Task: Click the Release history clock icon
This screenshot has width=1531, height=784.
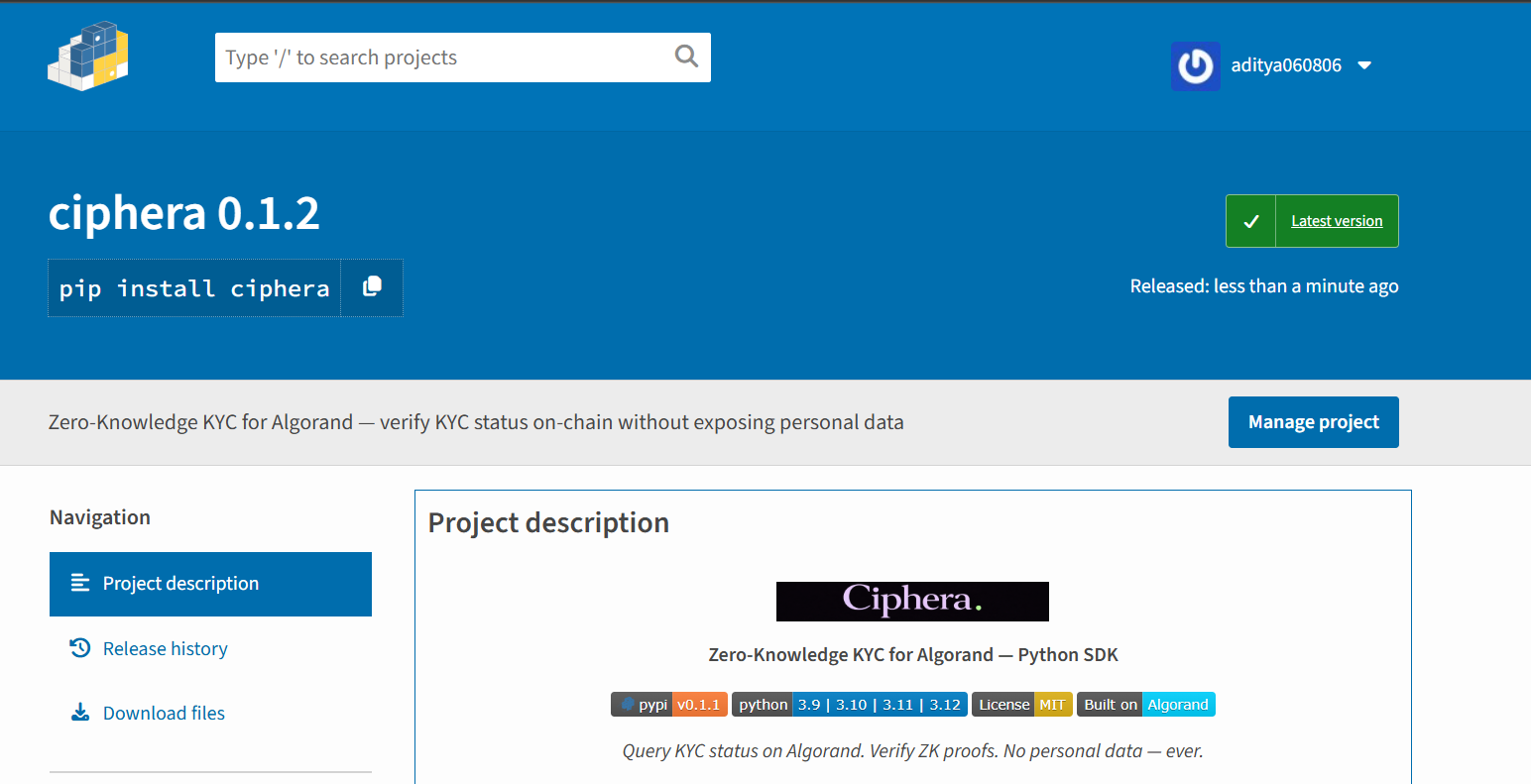Action: click(80, 648)
